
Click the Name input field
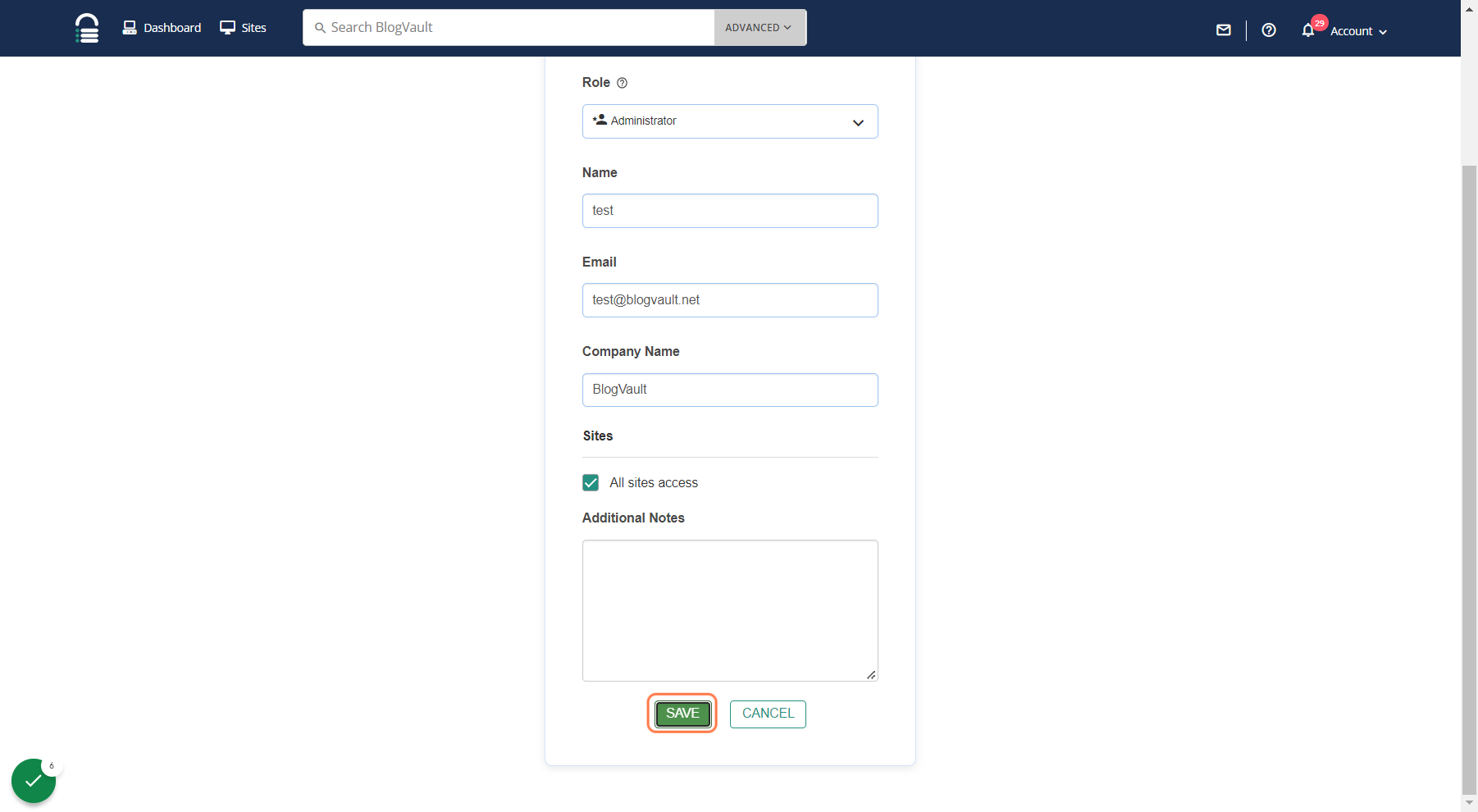(730, 211)
